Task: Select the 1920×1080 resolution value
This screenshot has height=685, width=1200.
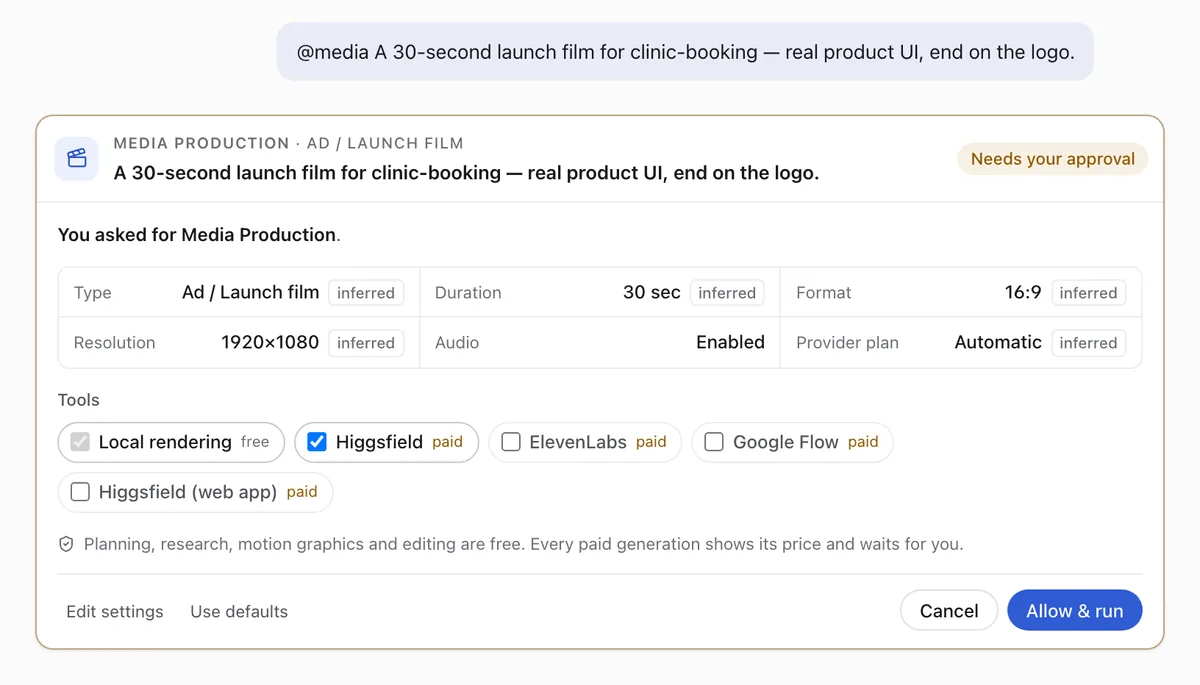Action: click(270, 343)
